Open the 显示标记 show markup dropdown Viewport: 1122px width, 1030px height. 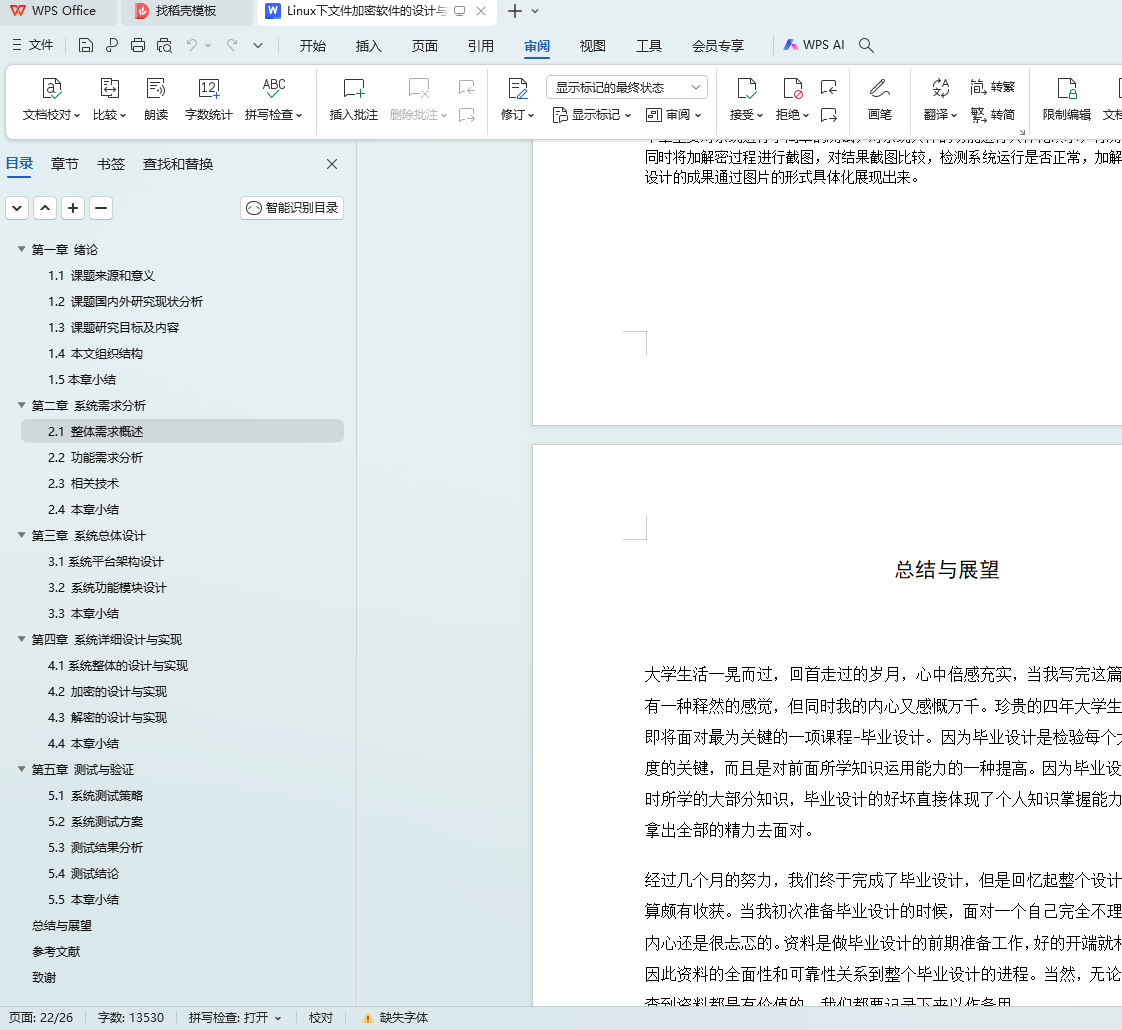click(x=592, y=115)
